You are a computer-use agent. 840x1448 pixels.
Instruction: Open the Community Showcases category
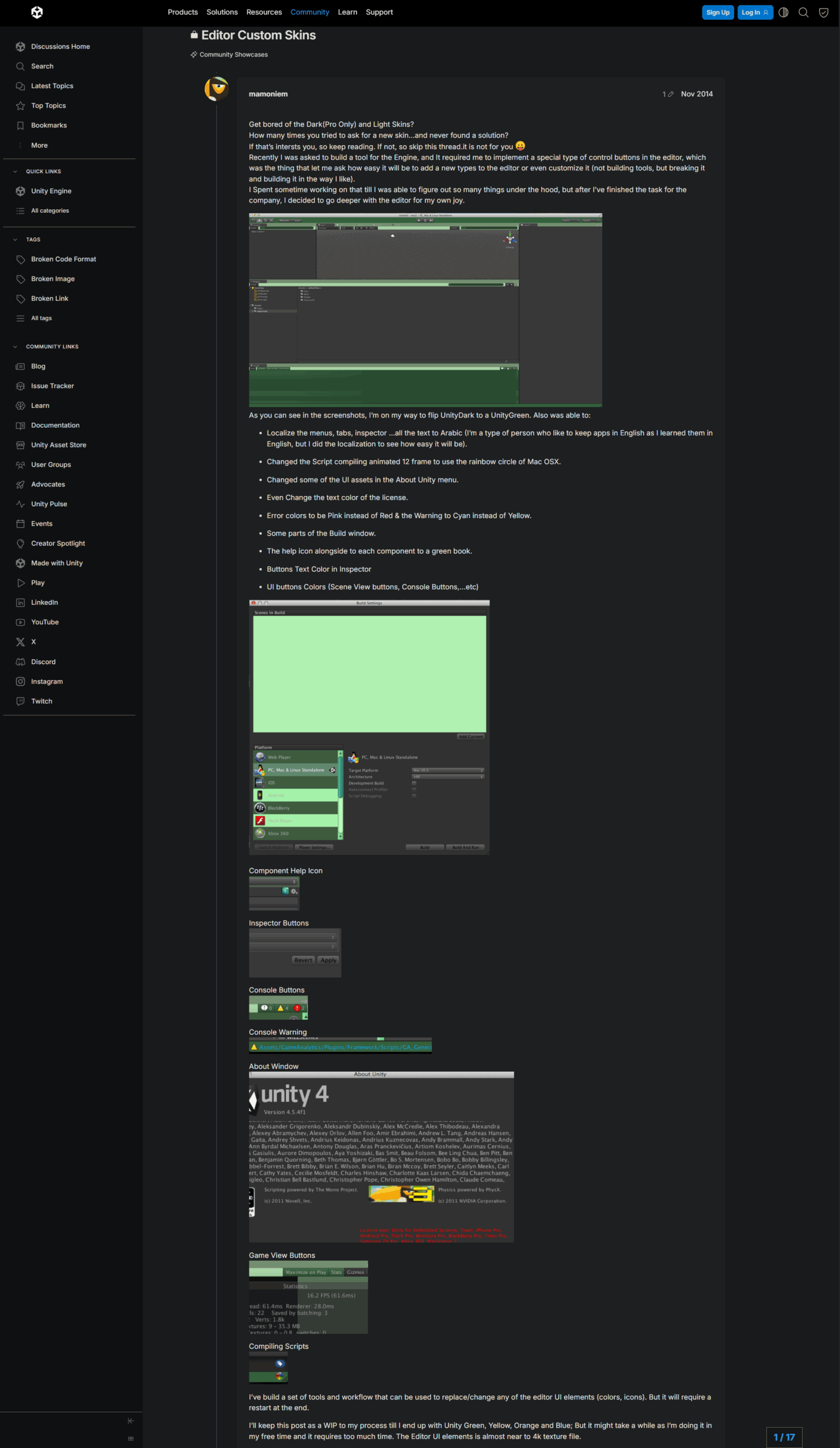(229, 55)
